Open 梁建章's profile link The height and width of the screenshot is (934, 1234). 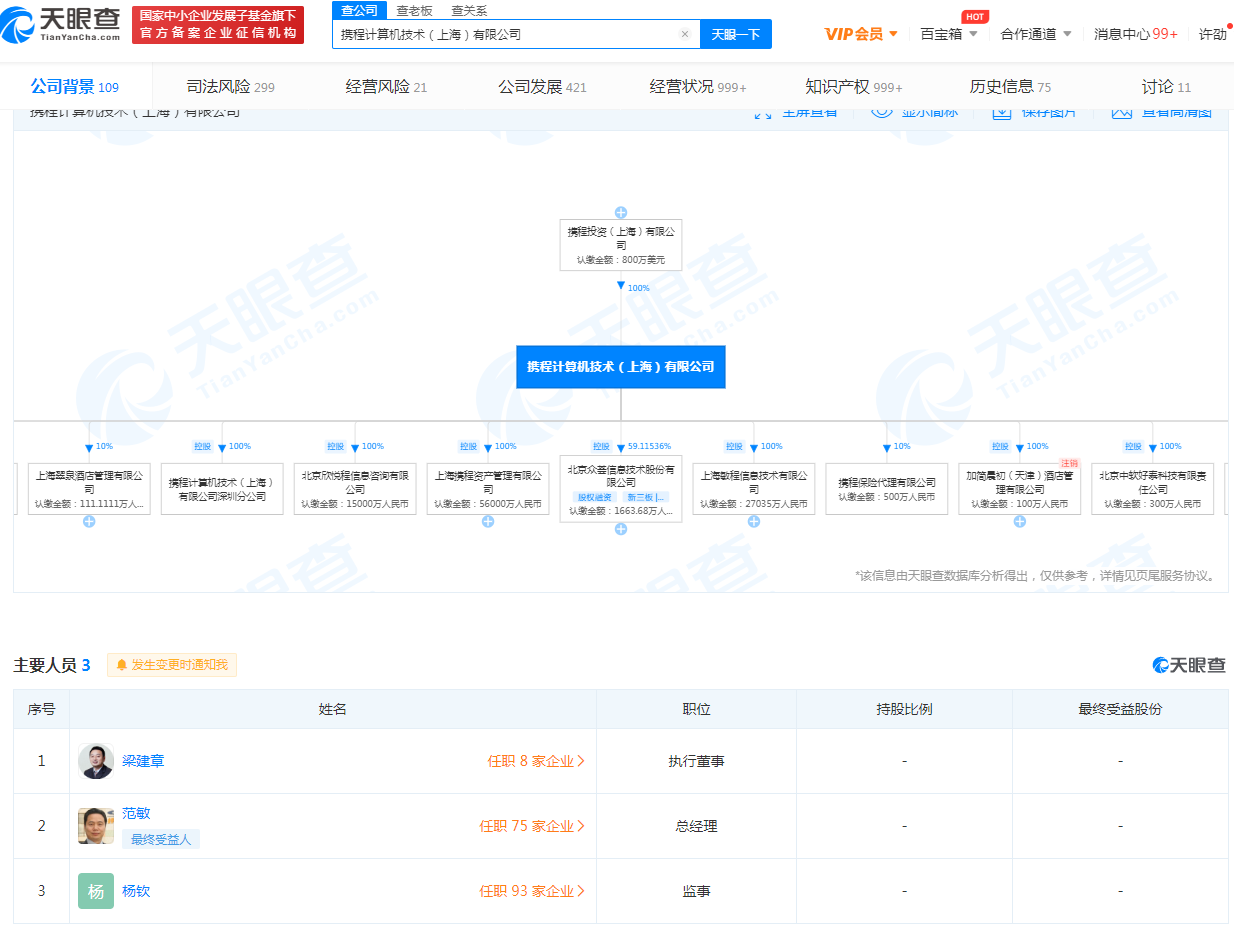pyautogui.click(x=143, y=761)
